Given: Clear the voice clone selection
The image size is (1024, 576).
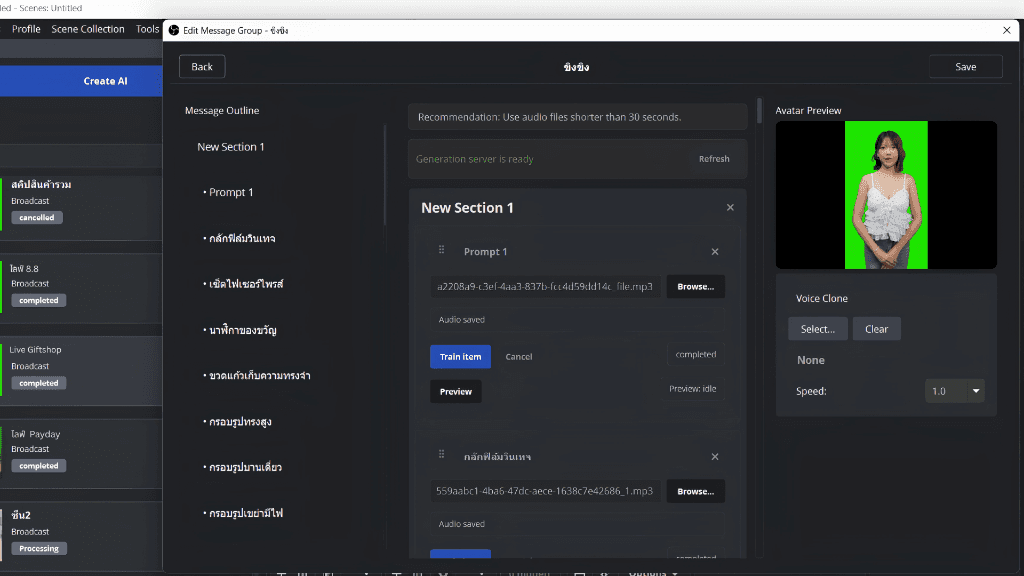Looking at the screenshot, I should (x=876, y=329).
